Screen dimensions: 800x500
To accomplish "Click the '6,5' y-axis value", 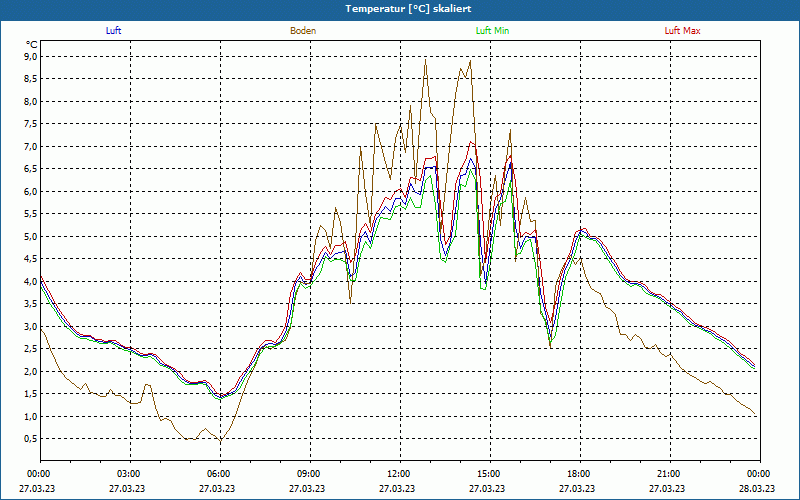I will click(31, 169).
